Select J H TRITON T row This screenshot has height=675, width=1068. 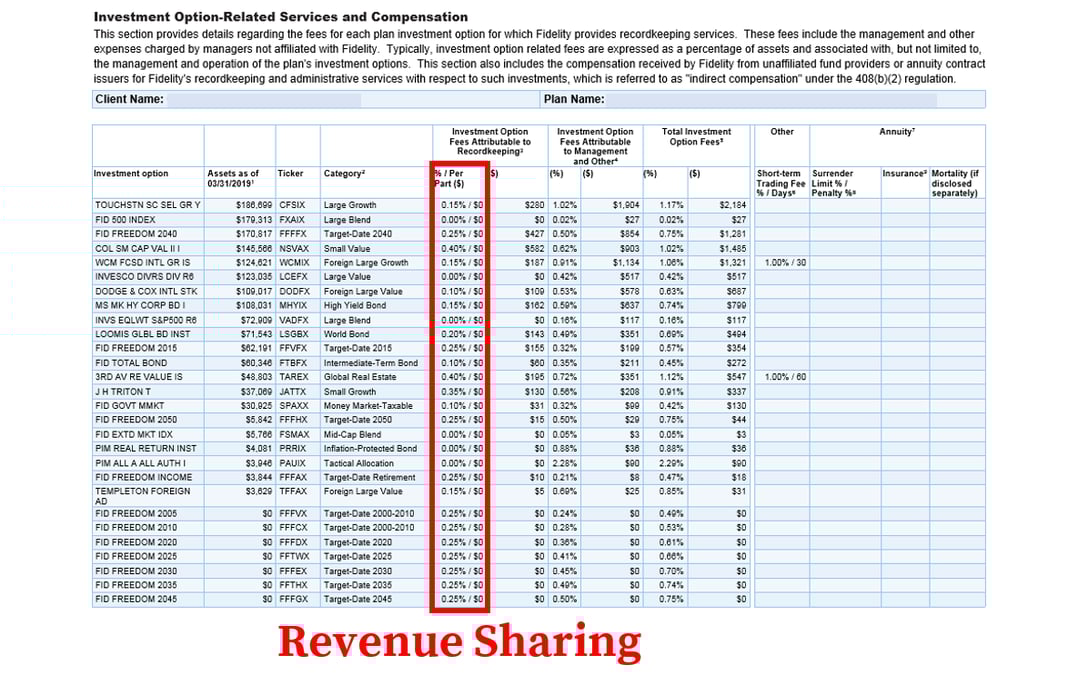[123, 392]
